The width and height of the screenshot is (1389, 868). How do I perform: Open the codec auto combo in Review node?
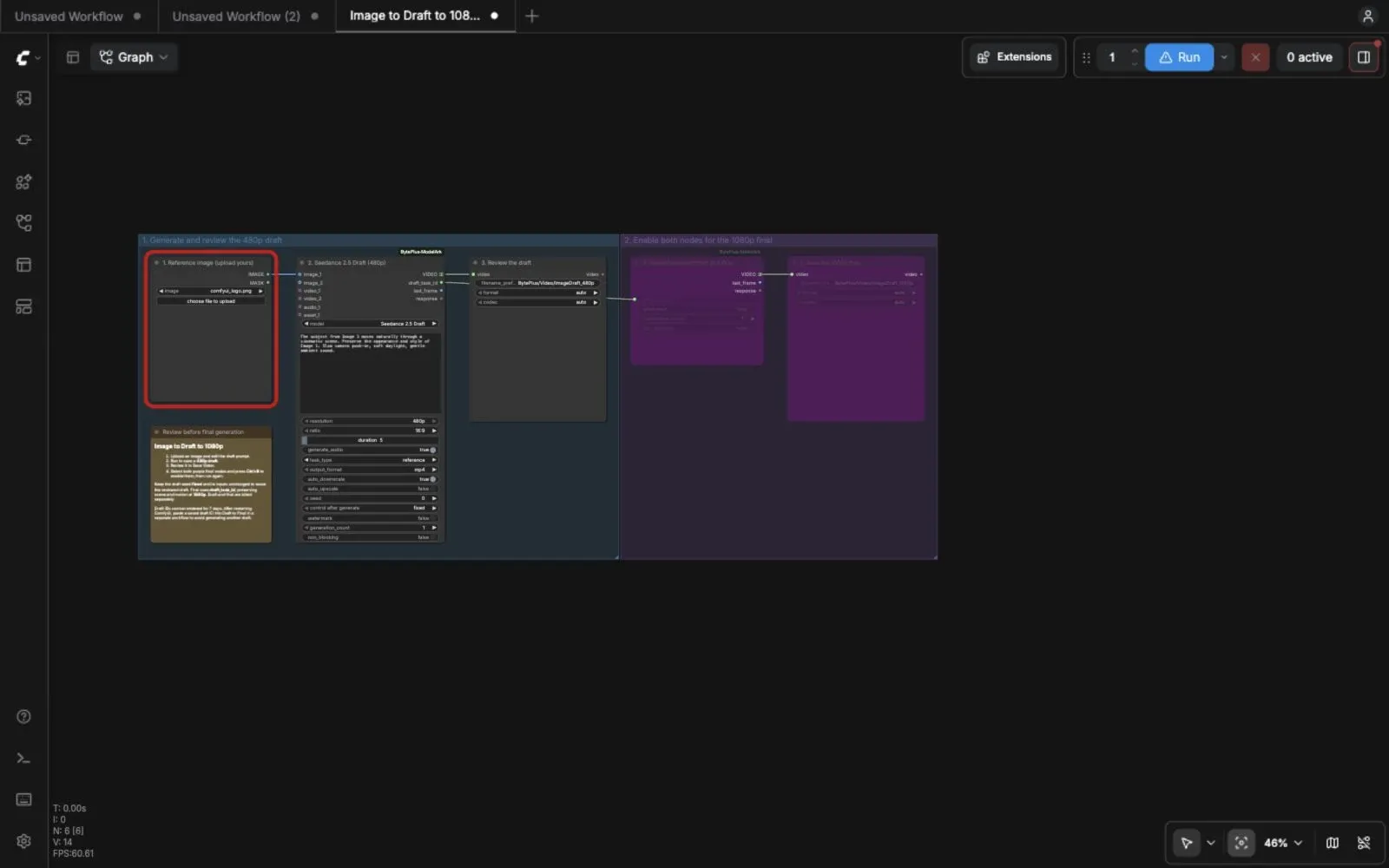[x=538, y=302]
